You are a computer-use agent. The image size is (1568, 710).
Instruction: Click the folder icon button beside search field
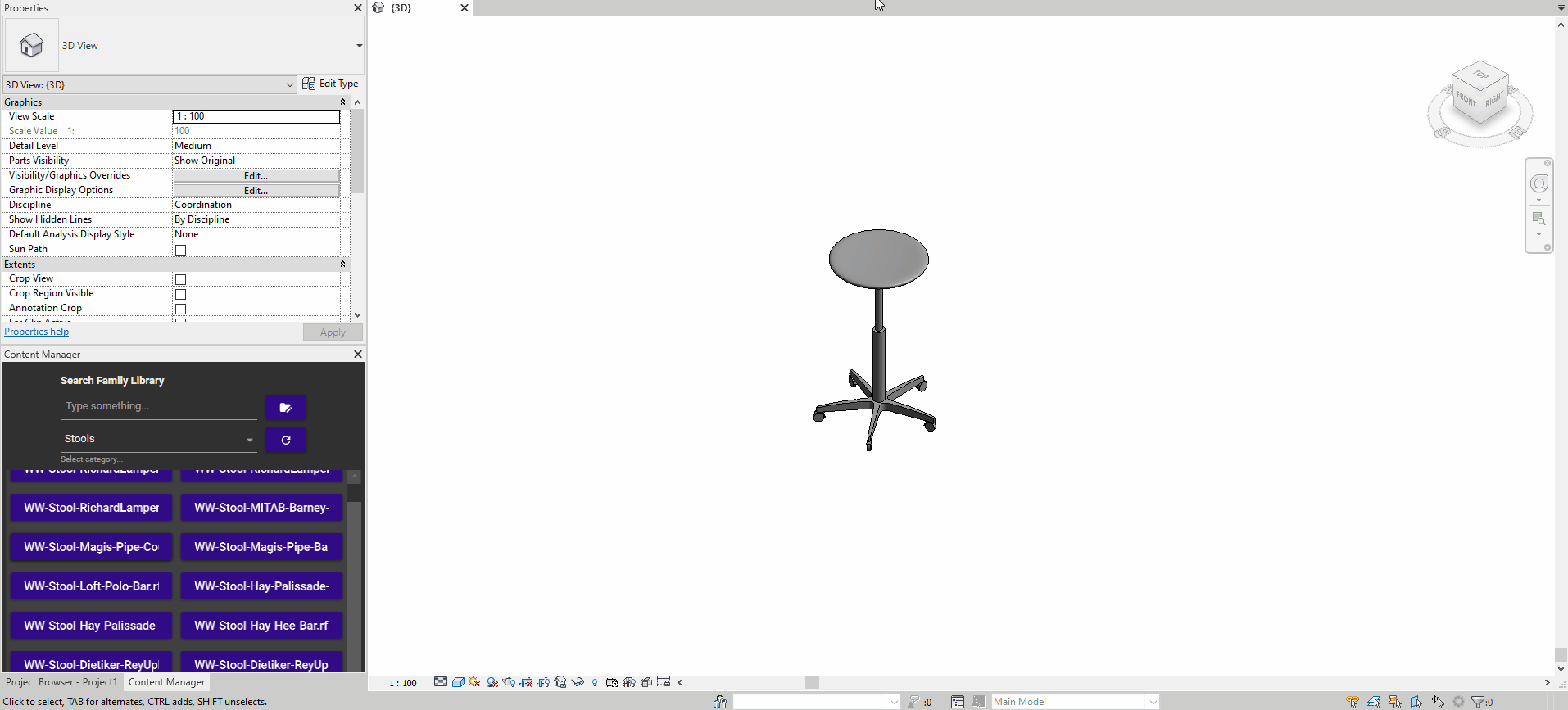pos(286,407)
